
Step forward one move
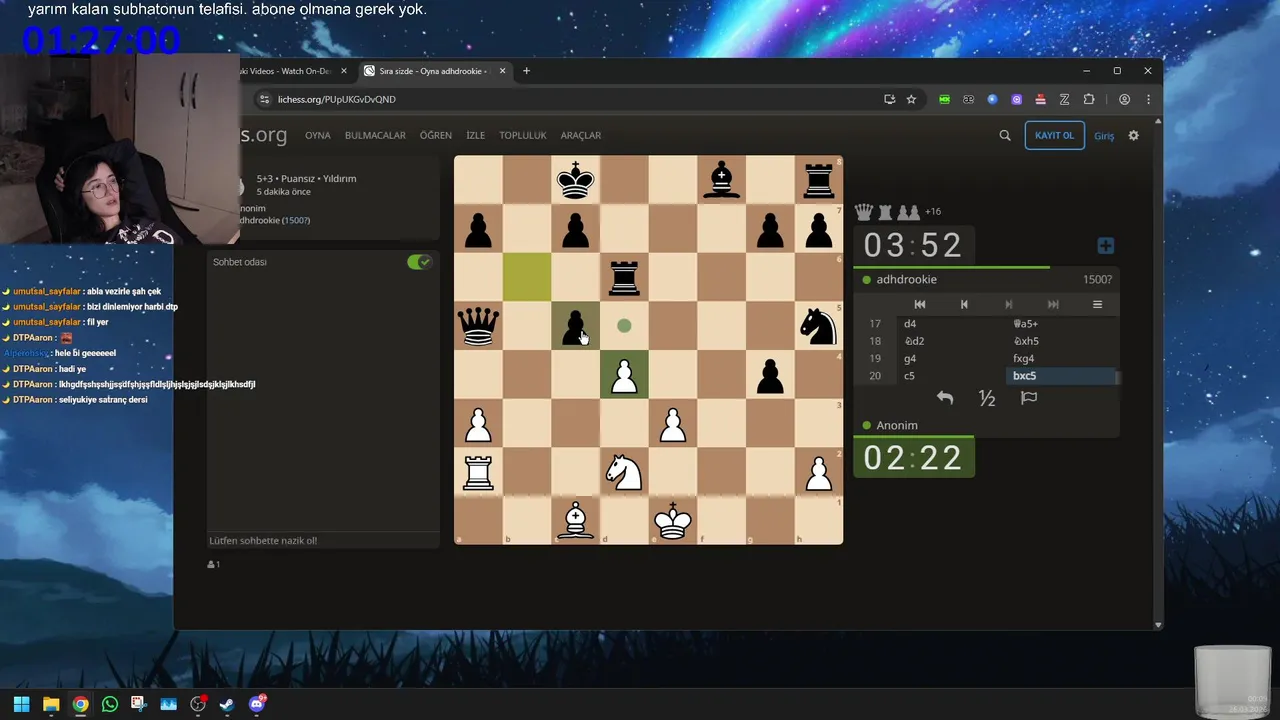[x=1008, y=304]
